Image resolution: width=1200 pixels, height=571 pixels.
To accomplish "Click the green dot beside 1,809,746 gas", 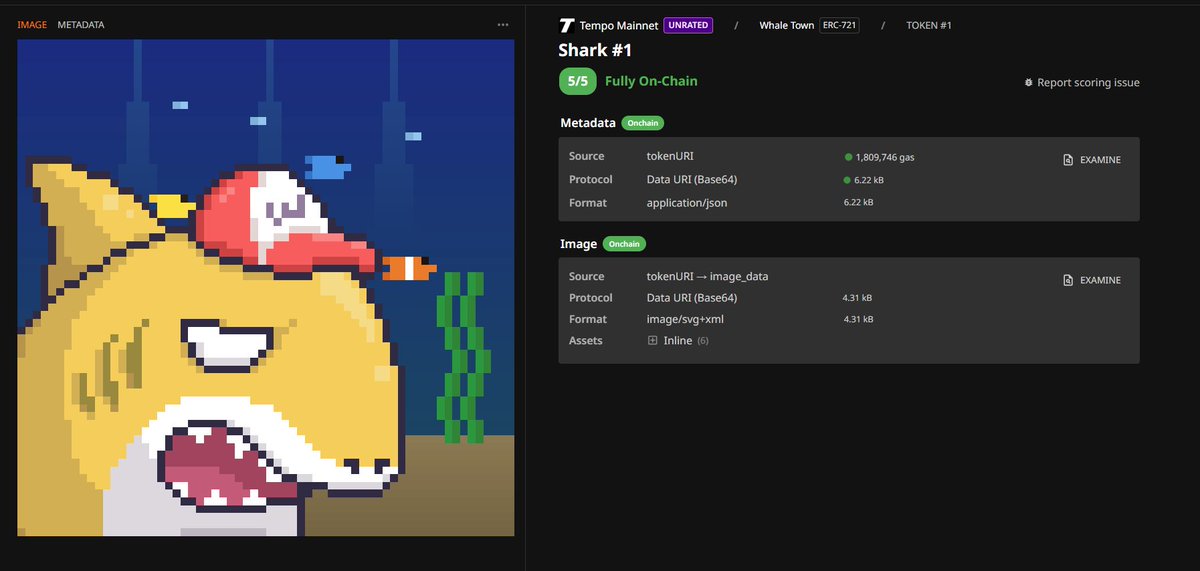I will (x=848, y=157).
